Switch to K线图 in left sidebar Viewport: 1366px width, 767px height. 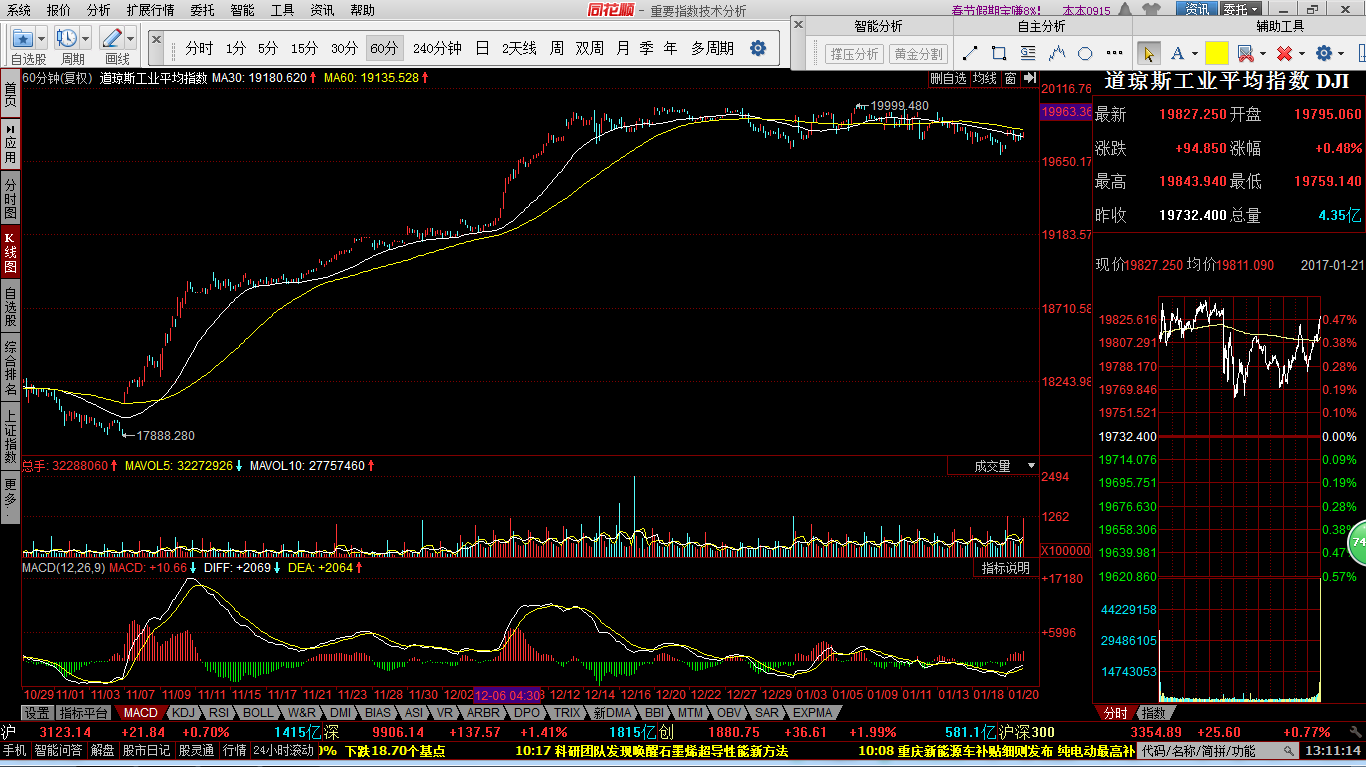[10, 253]
